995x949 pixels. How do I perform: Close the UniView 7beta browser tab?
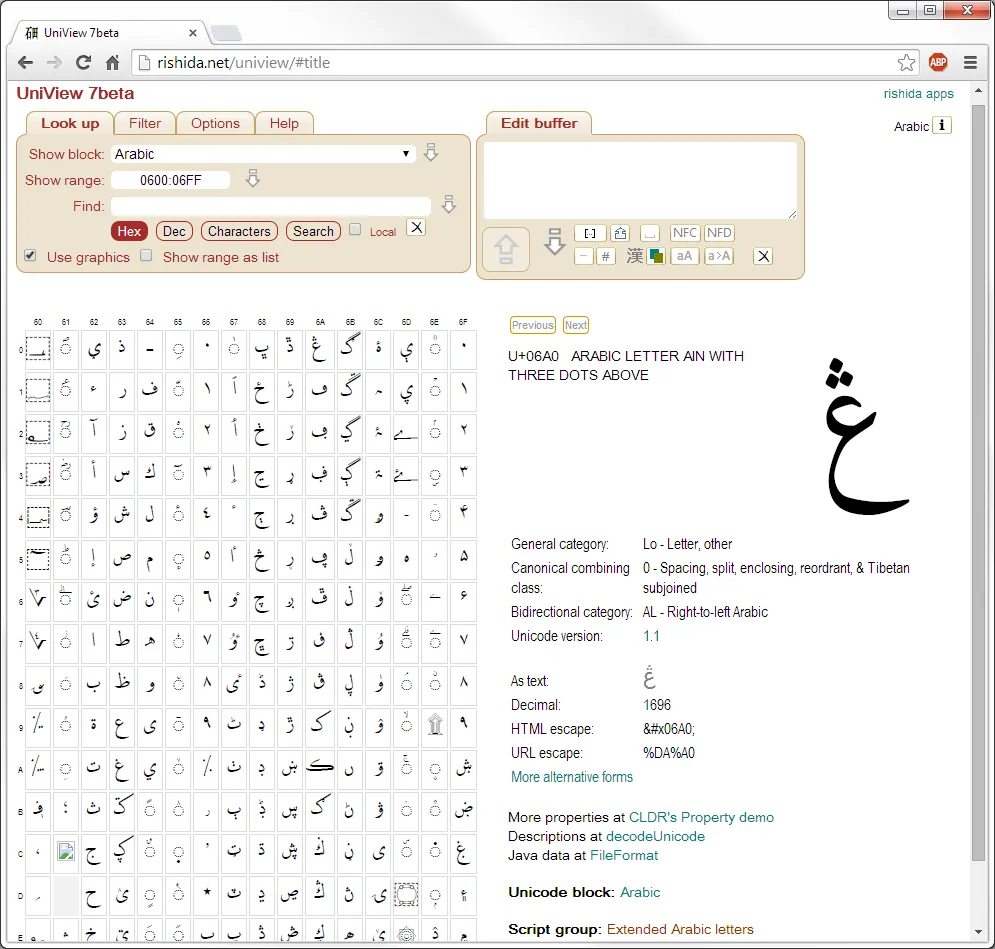(x=193, y=33)
